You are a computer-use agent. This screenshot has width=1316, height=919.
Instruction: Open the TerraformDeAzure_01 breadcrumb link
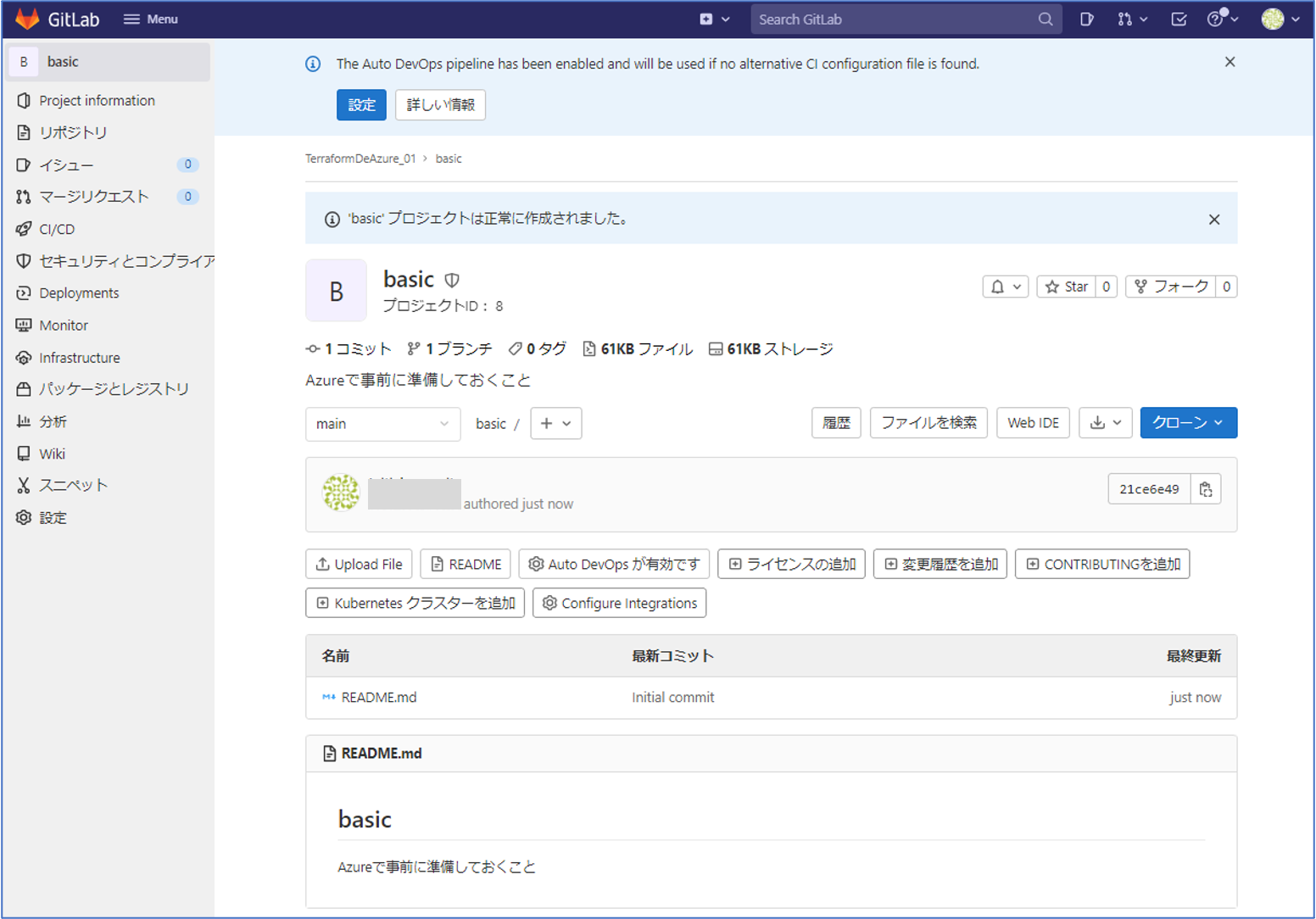coord(360,159)
